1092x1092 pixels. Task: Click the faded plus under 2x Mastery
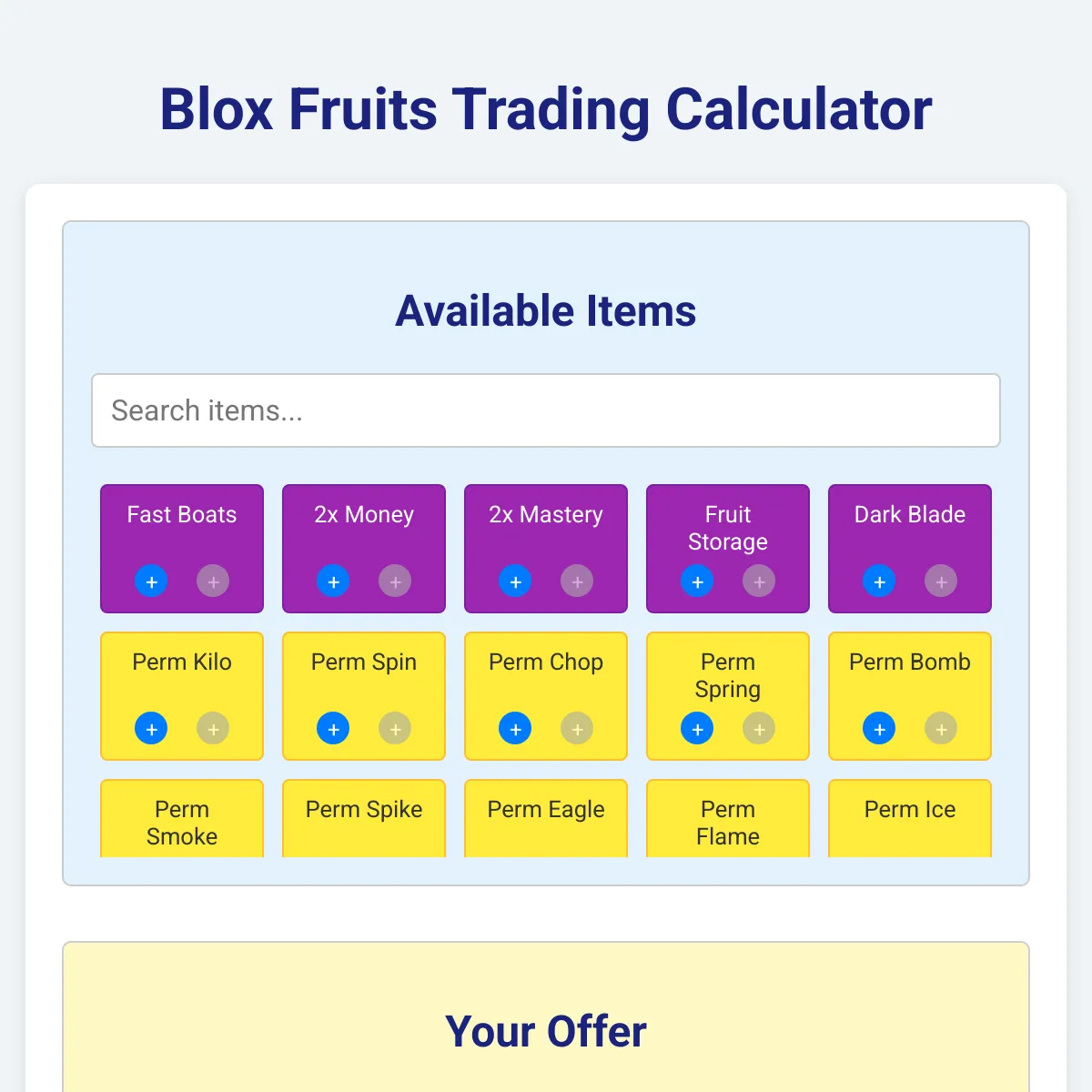click(577, 581)
